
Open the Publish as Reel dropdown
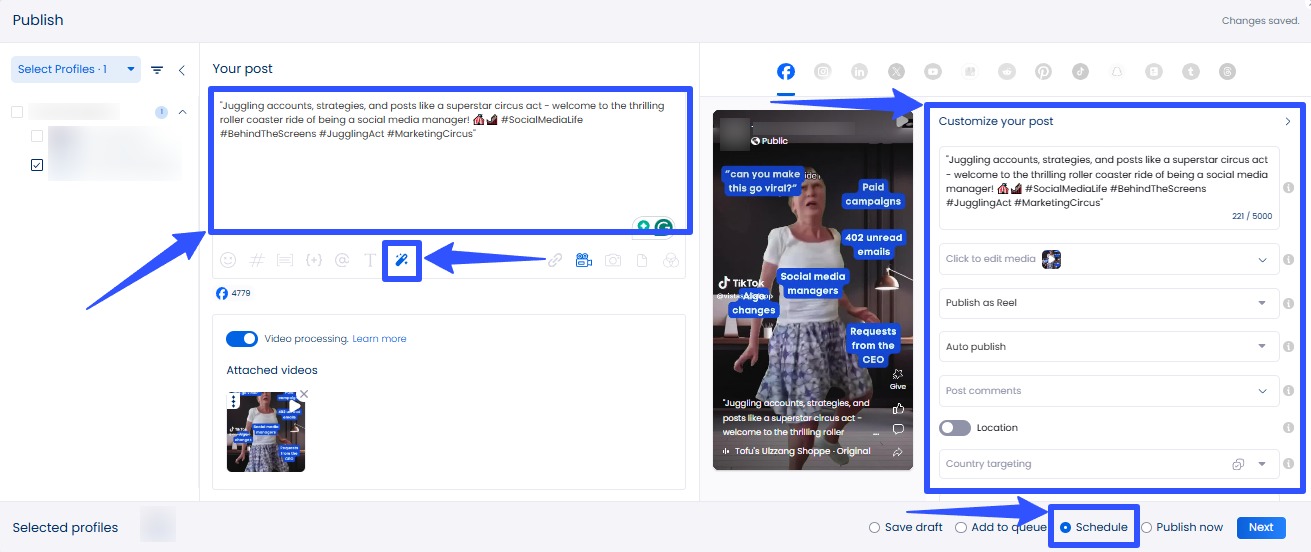click(x=1107, y=303)
